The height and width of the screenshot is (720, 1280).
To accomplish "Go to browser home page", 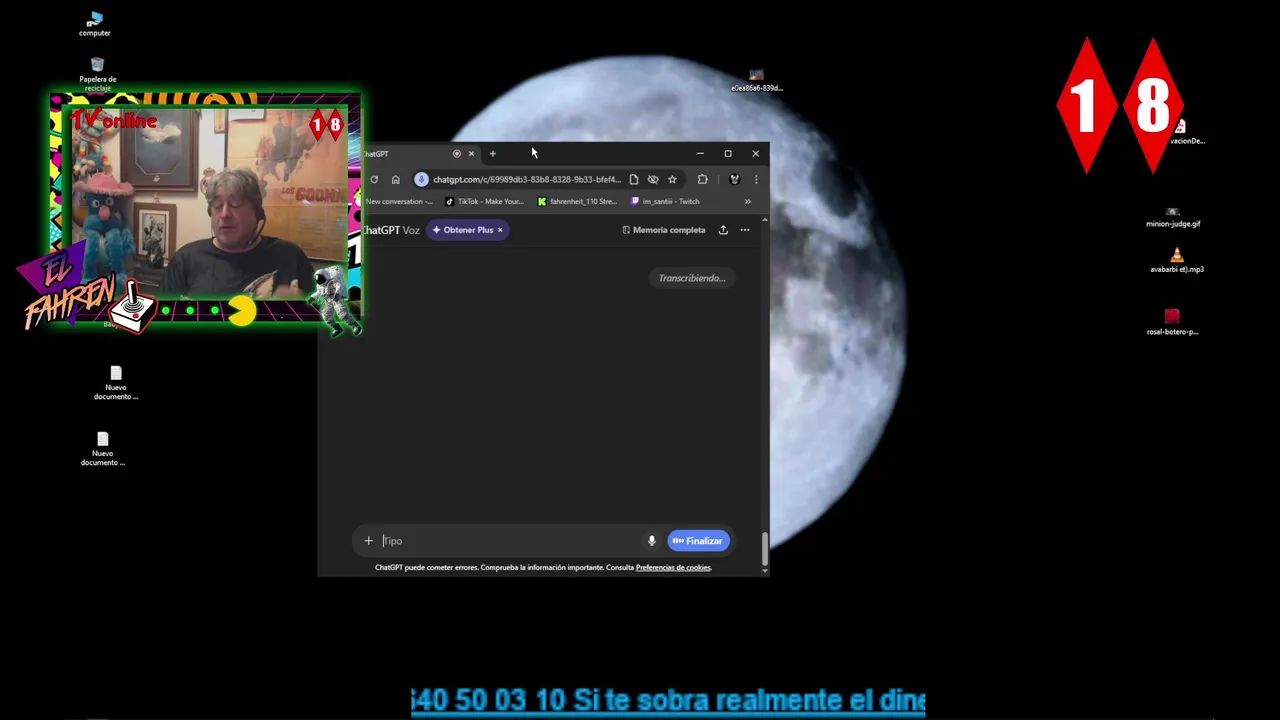I will pyautogui.click(x=395, y=180).
